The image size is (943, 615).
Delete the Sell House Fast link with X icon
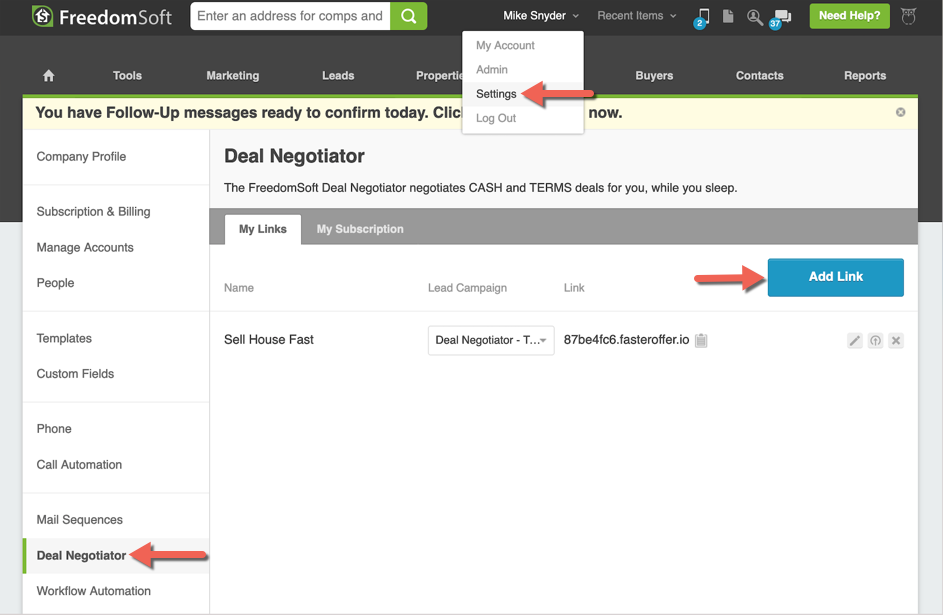[x=896, y=341]
